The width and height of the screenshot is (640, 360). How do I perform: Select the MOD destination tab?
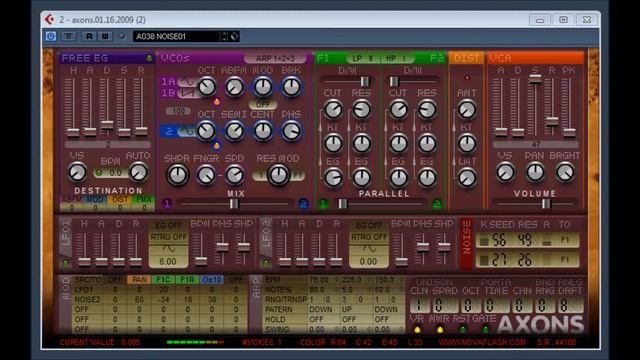[x=95, y=199]
